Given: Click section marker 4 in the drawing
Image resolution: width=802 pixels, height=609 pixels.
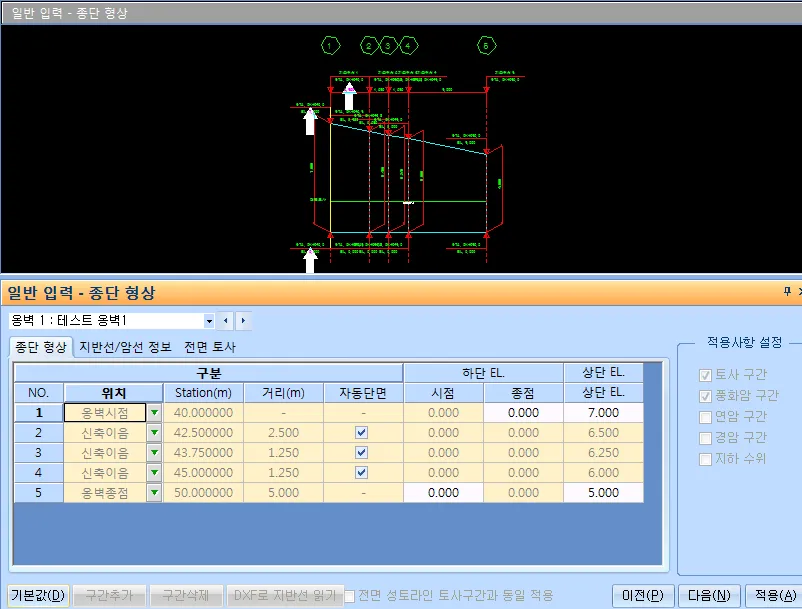Looking at the screenshot, I should point(408,46).
